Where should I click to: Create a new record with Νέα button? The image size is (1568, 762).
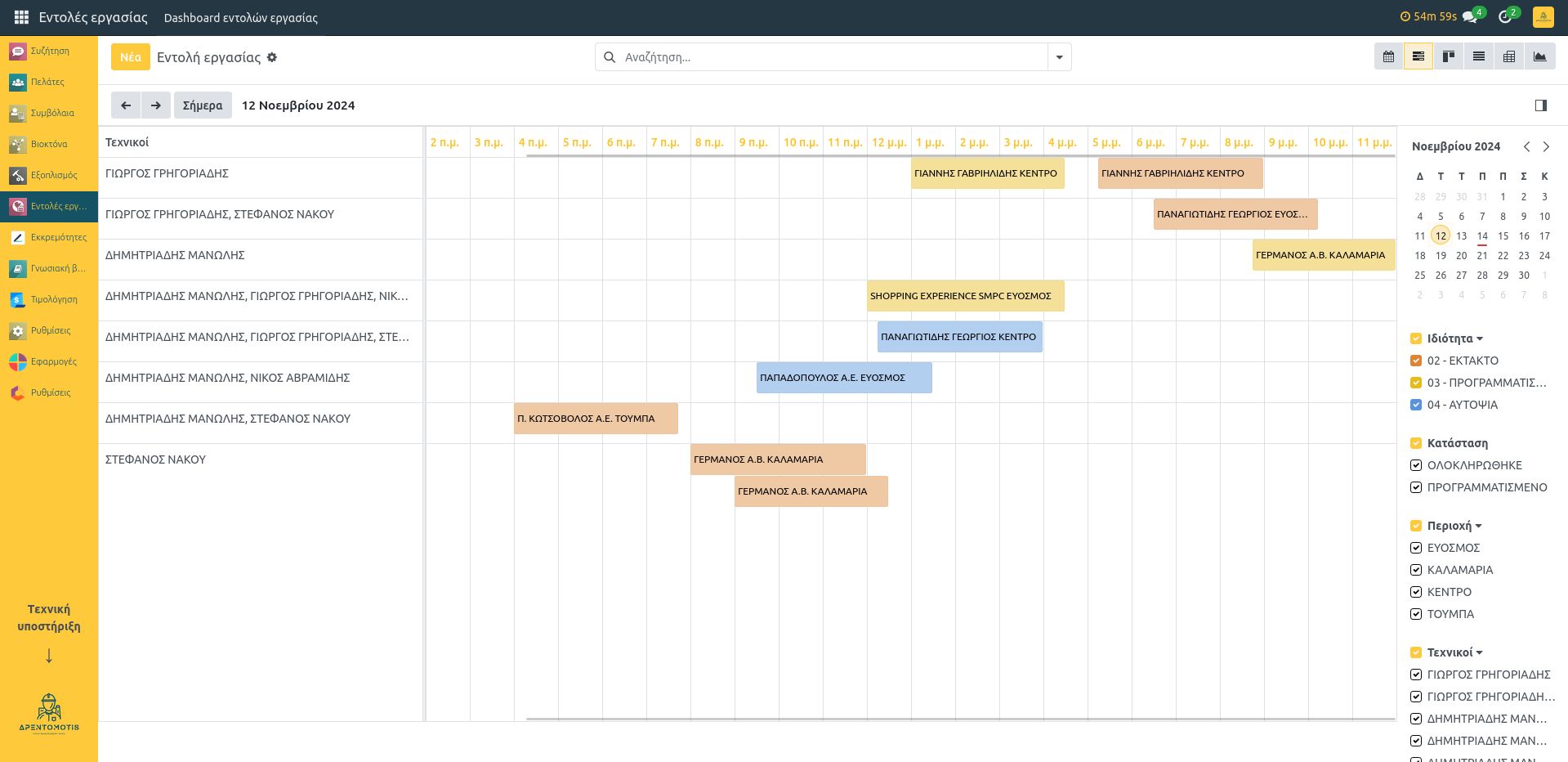[x=131, y=57]
